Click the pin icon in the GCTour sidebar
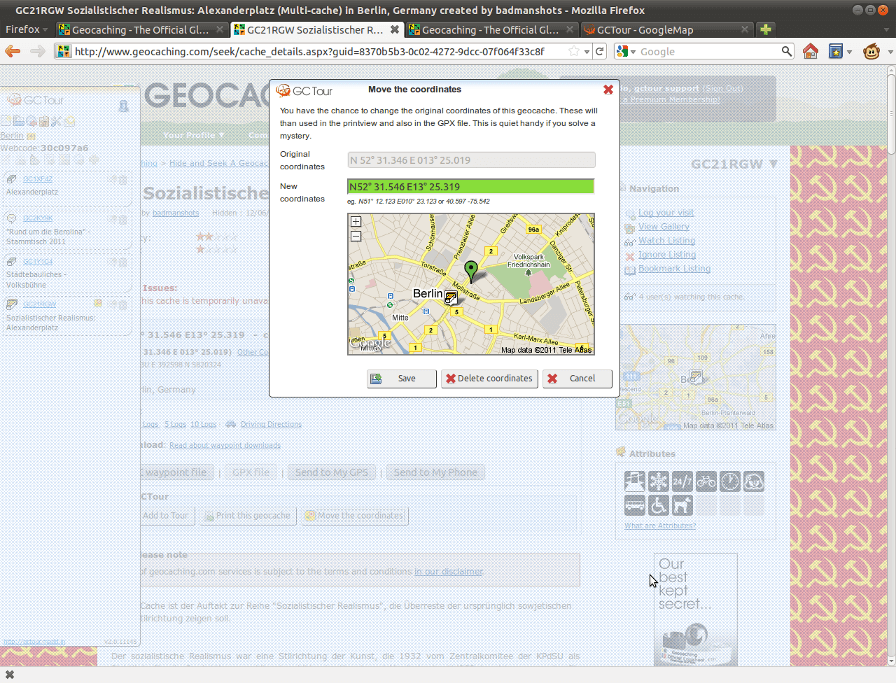 [x=123, y=106]
